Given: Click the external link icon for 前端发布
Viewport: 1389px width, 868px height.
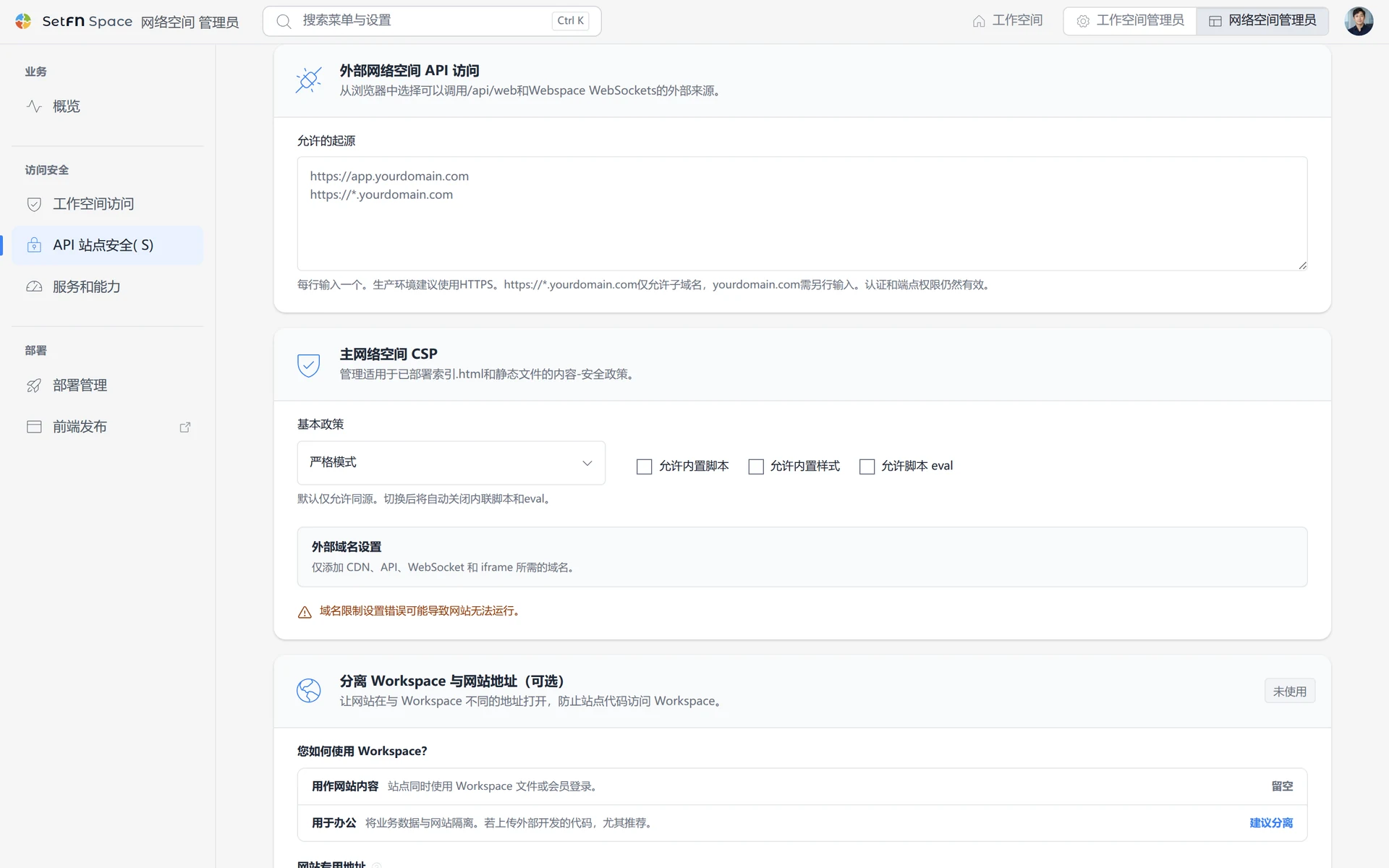Looking at the screenshot, I should click(185, 427).
